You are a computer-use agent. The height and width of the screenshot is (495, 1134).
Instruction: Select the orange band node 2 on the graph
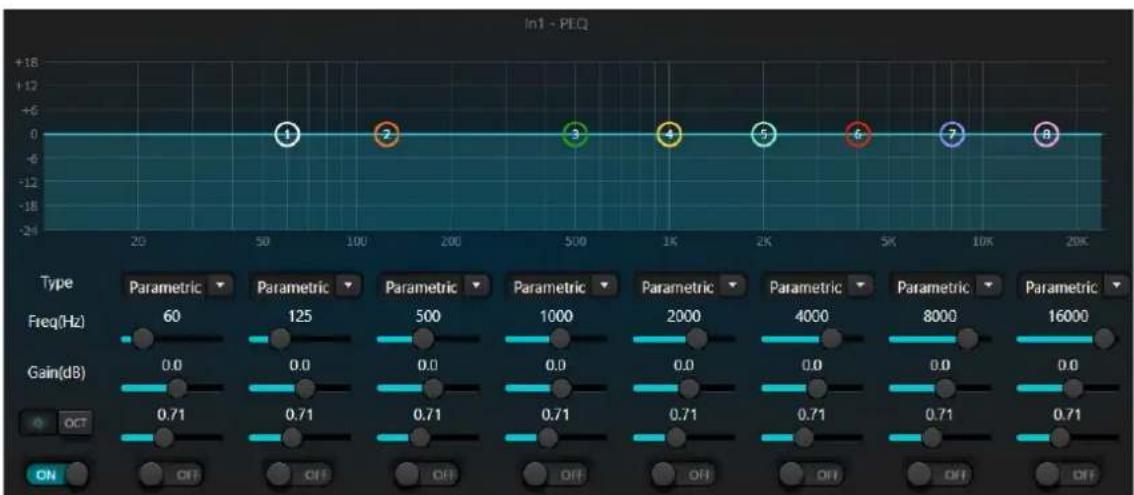click(x=386, y=134)
